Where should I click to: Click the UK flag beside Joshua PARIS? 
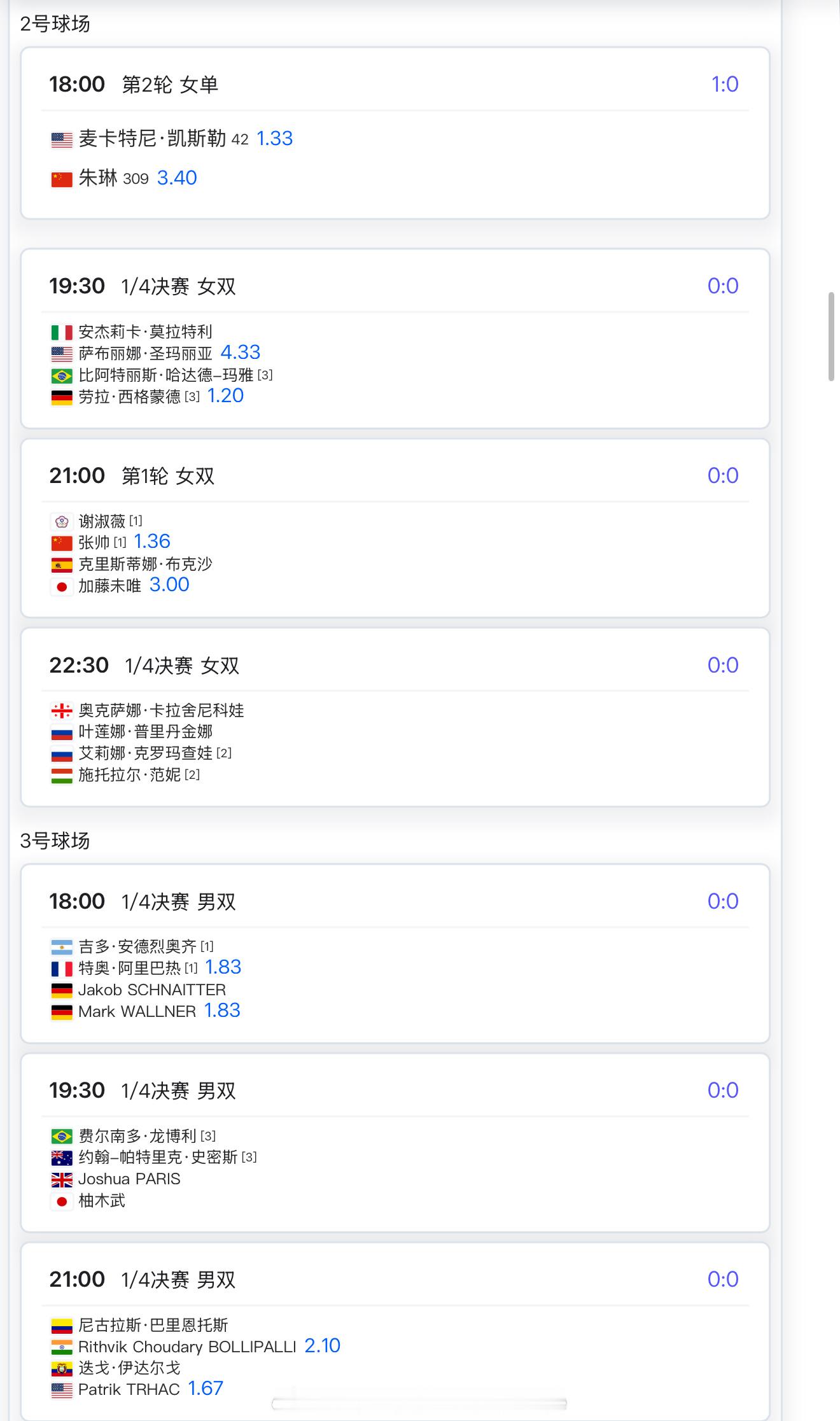(x=62, y=1180)
